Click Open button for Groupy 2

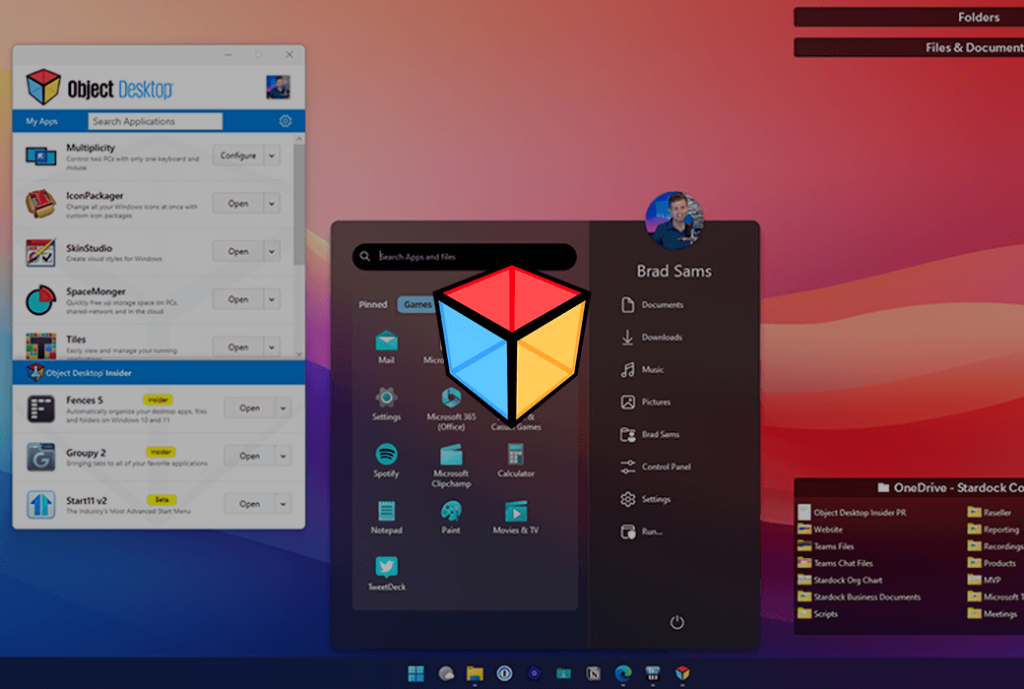coord(249,456)
